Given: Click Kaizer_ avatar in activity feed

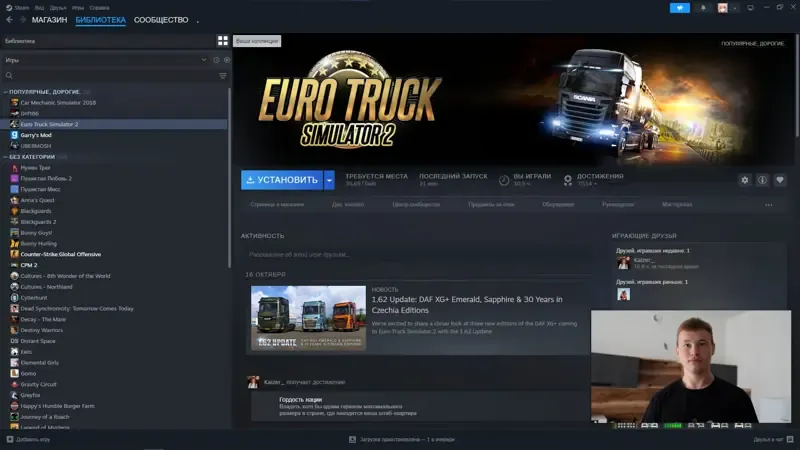Looking at the screenshot, I should (253, 382).
